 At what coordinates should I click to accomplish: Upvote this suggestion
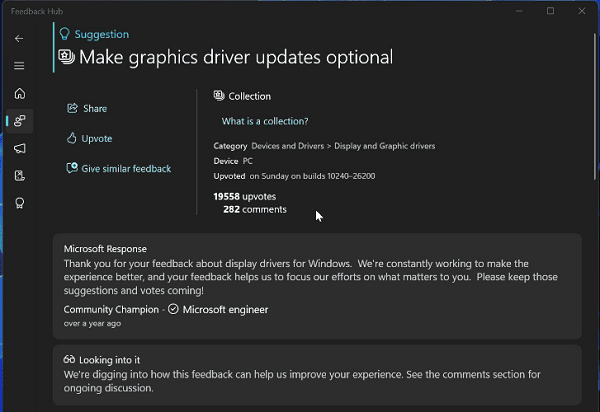(90, 138)
